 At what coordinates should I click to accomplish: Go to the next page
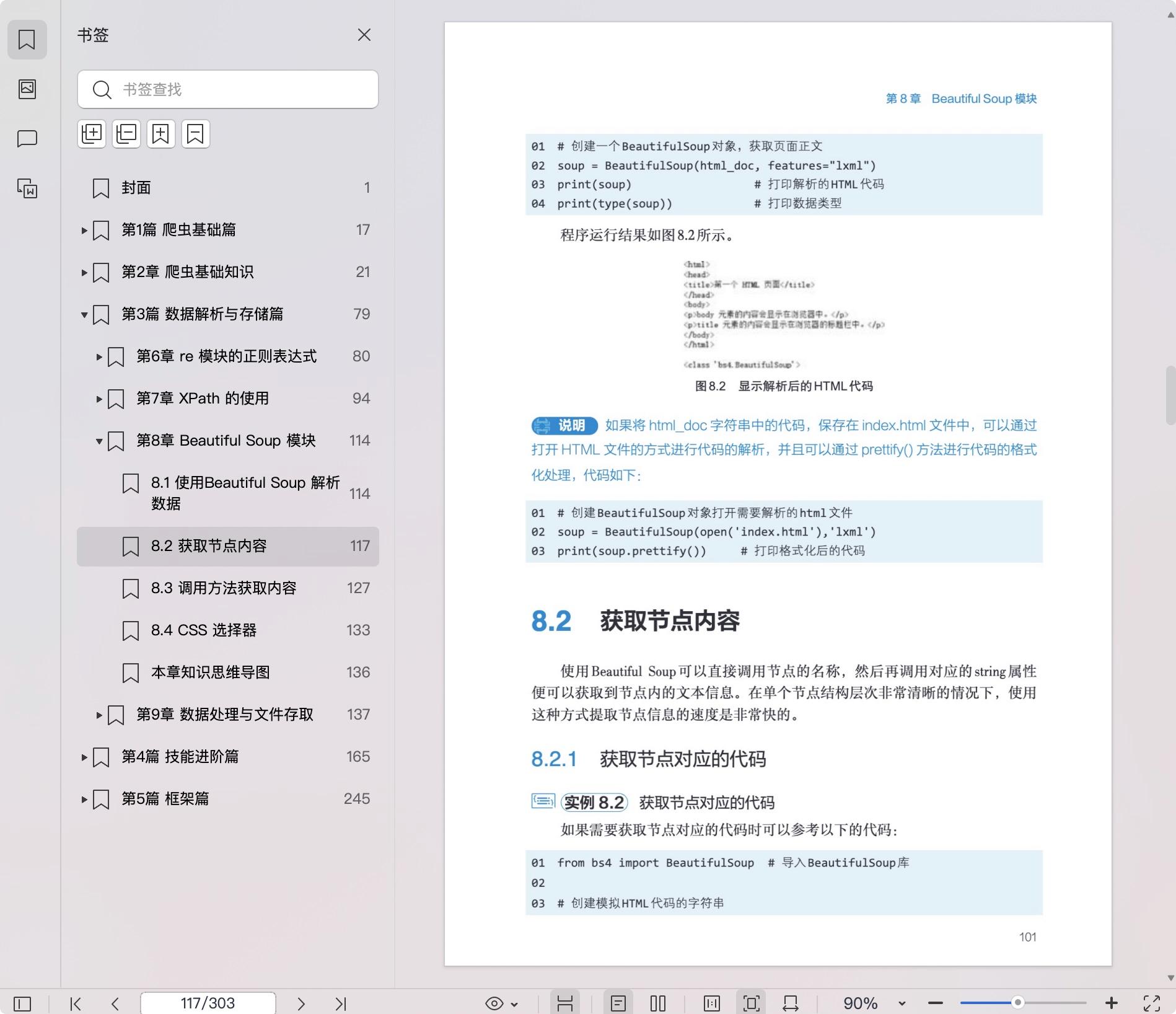[x=301, y=1003]
